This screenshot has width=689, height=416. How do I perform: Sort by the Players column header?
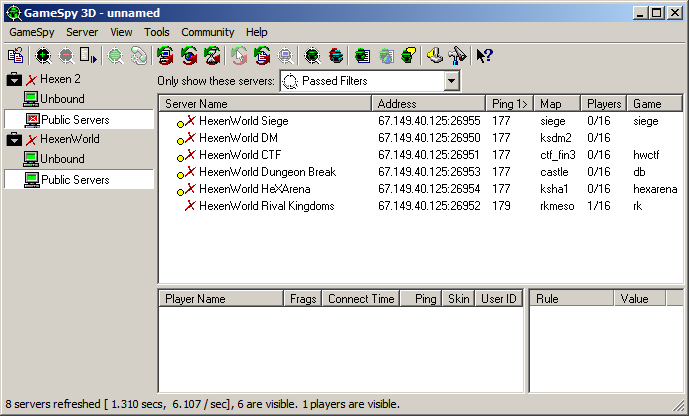[604, 104]
